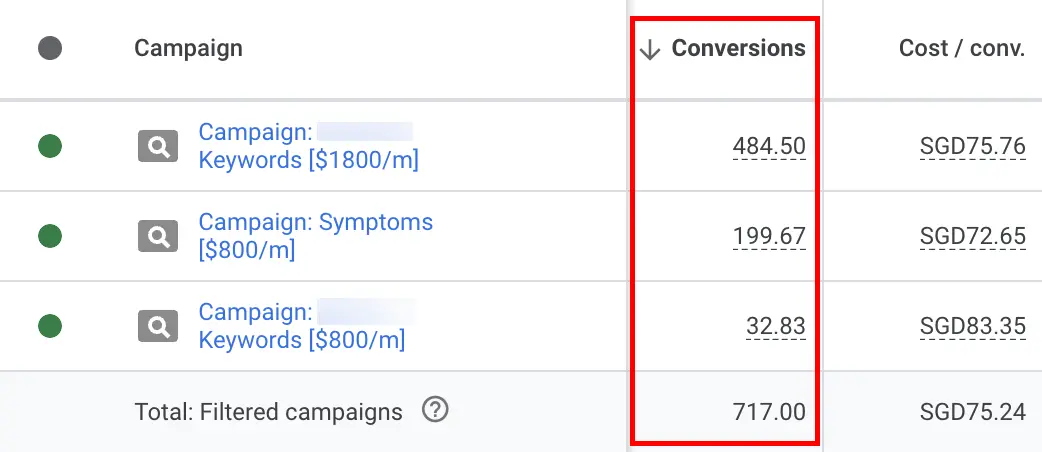The image size is (1042, 452).
Task: Click the SGD83.35 cost per conversion
Action: pos(972,326)
